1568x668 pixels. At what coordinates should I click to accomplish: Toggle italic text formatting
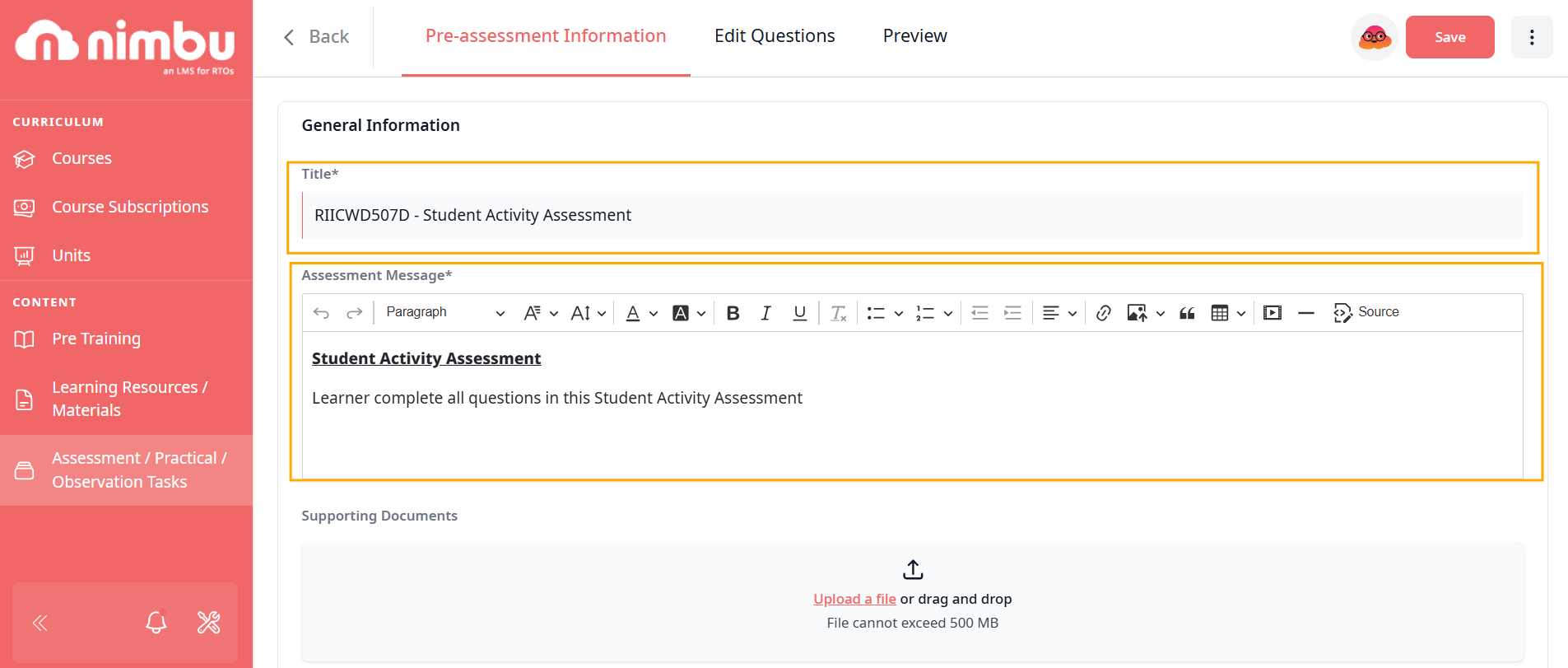pyautogui.click(x=765, y=313)
